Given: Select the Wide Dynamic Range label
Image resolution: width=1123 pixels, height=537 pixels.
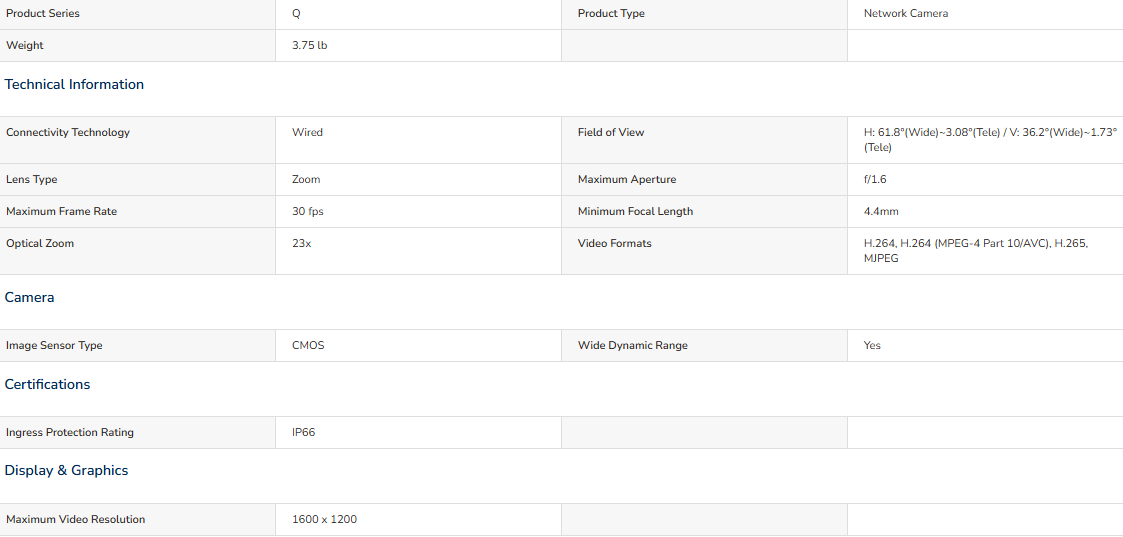Looking at the screenshot, I should pyautogui.click(x=632, y=346).
